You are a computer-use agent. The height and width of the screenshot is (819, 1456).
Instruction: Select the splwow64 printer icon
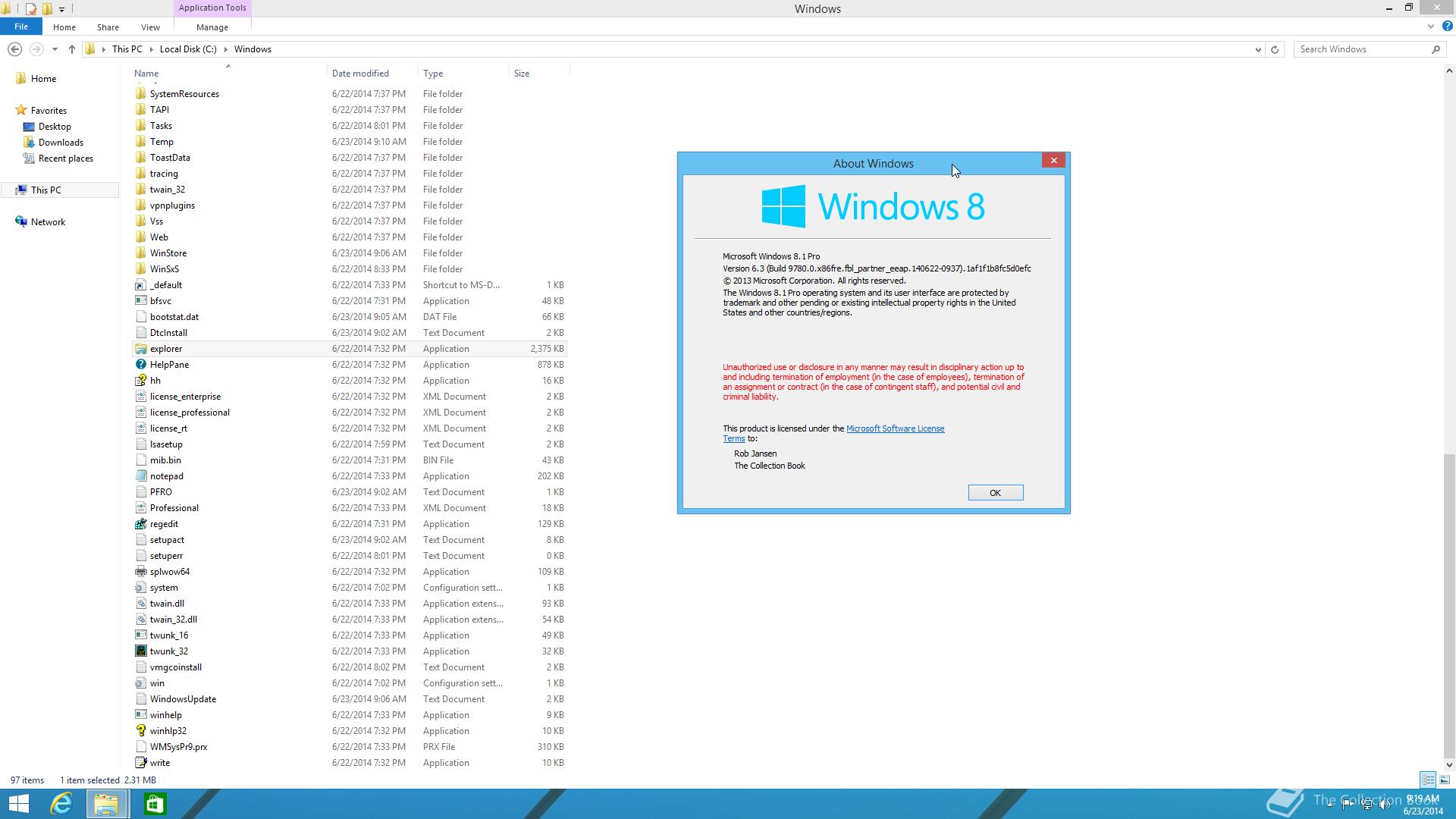[140, 572]
